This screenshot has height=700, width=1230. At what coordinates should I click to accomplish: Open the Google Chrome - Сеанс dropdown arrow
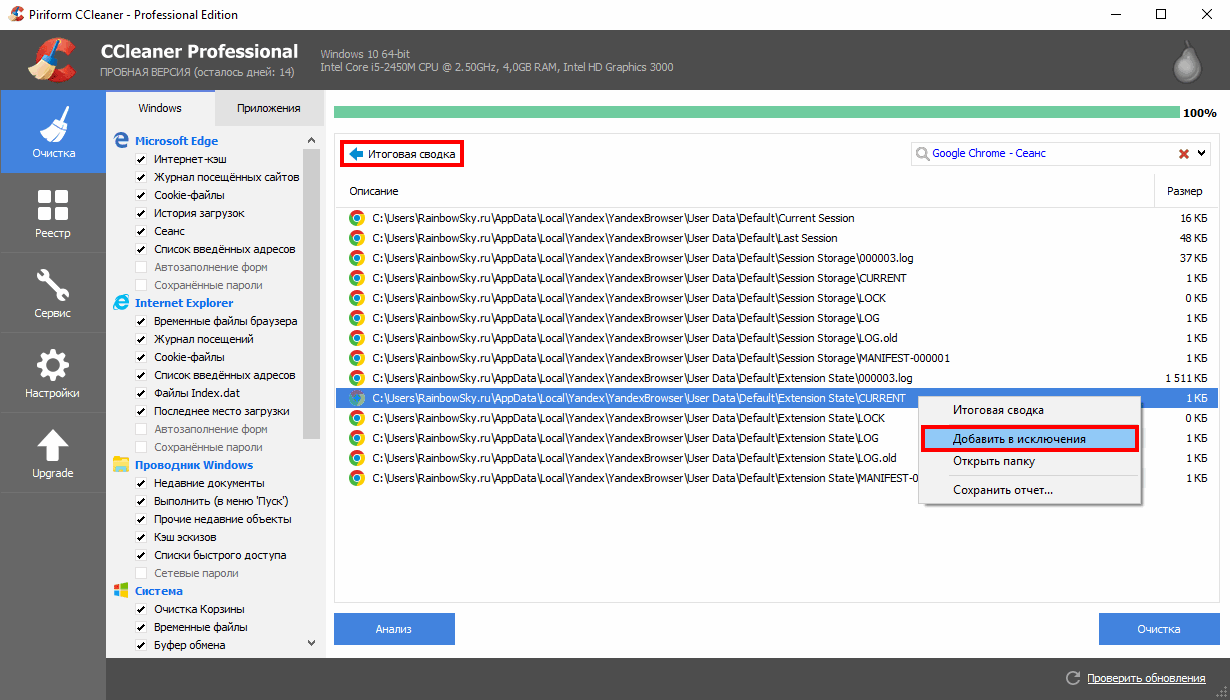point(1202,154)
